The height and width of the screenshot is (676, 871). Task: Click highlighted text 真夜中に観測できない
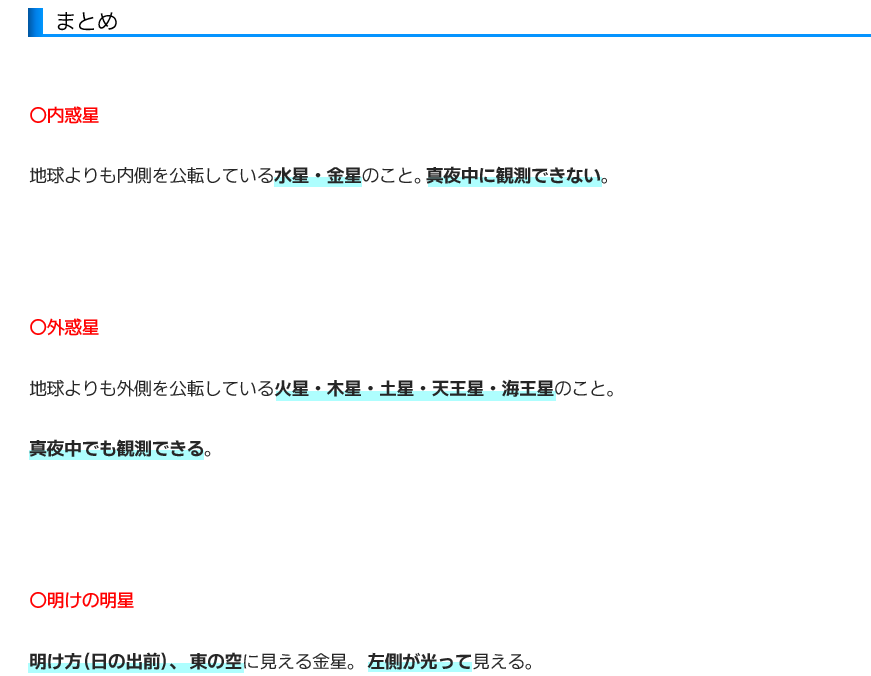pos(514,176)
